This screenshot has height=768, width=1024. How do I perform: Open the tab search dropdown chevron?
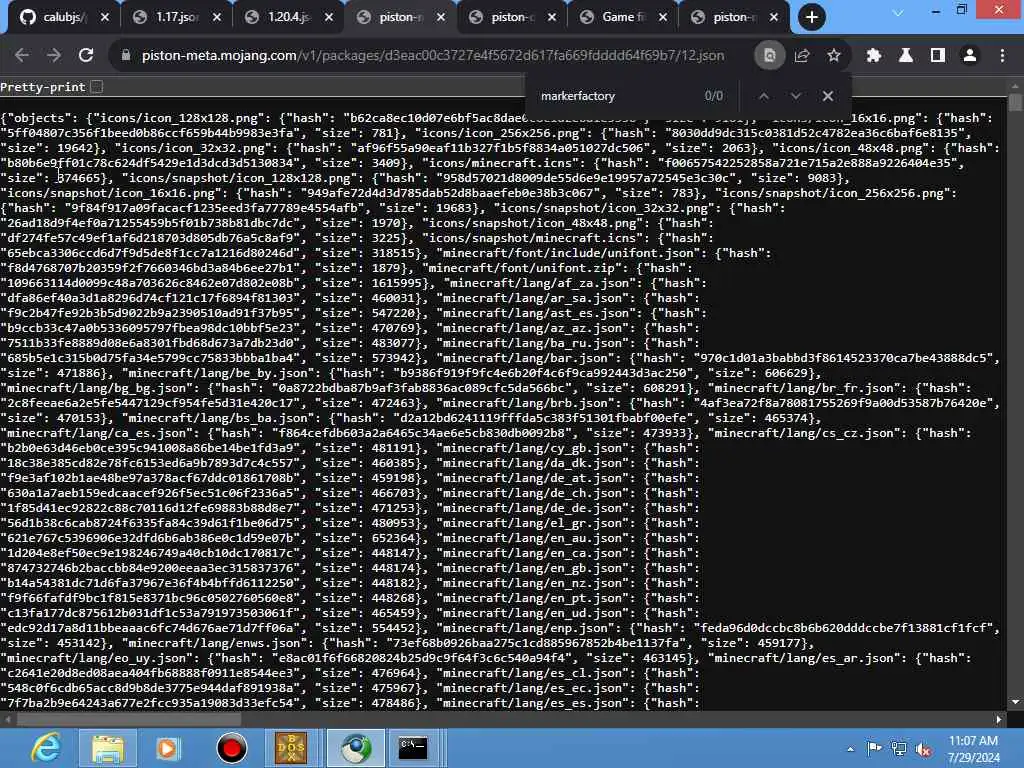(x=898, y=13)
